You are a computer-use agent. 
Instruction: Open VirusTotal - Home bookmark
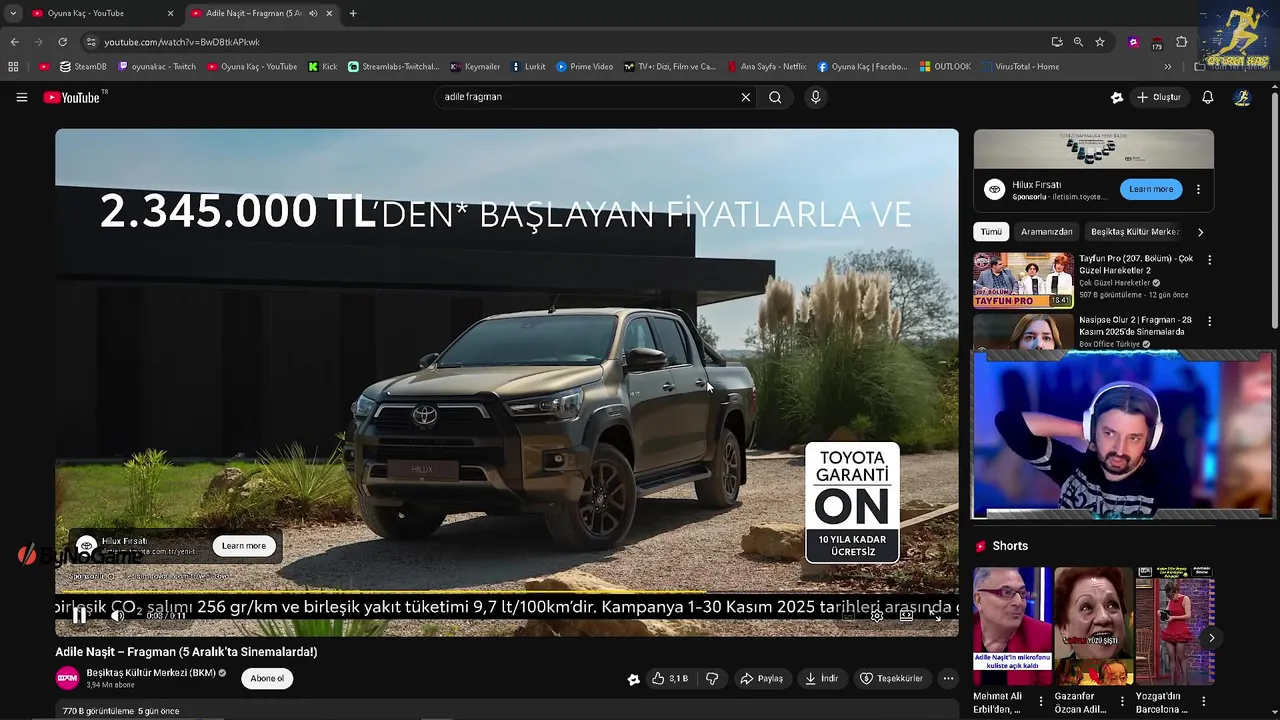tap(1021, 67)
